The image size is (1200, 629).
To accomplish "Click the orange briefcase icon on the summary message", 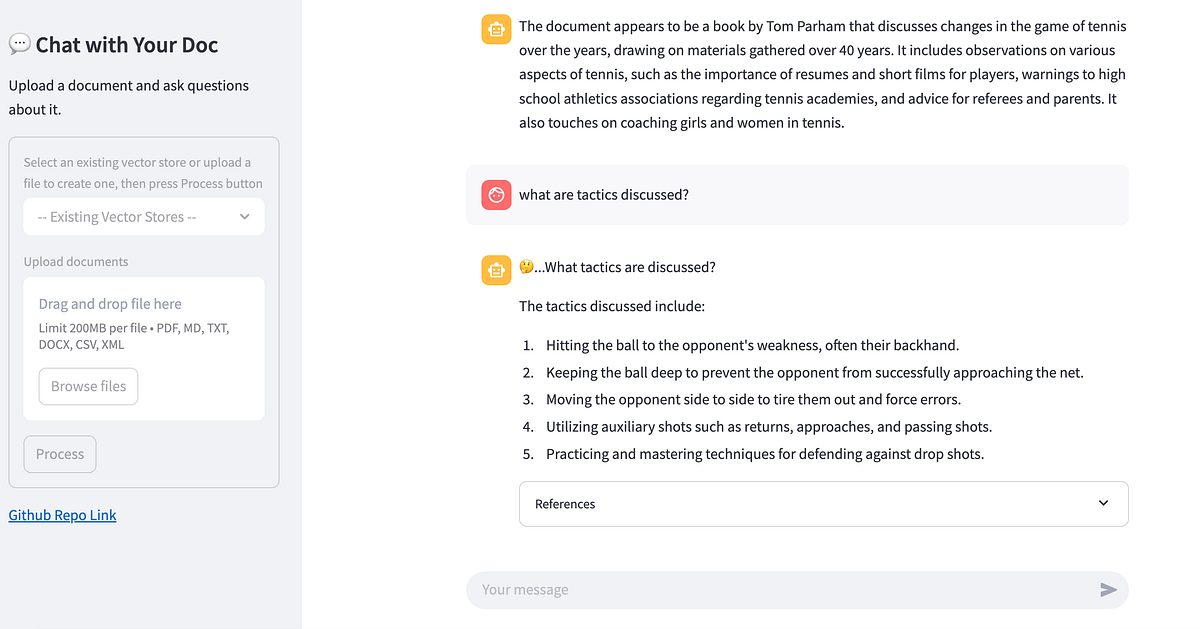I will click(495, 29).
